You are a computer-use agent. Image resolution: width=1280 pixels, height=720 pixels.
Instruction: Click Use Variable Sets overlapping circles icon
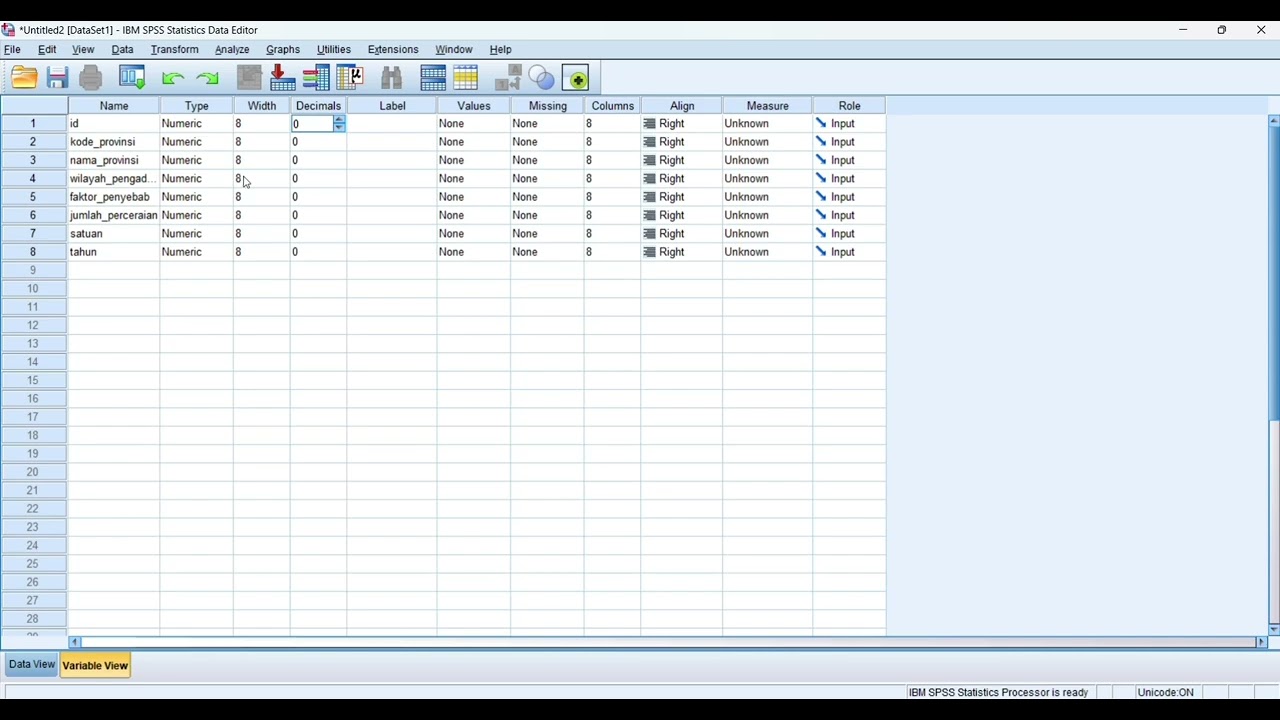click(541, 78)
